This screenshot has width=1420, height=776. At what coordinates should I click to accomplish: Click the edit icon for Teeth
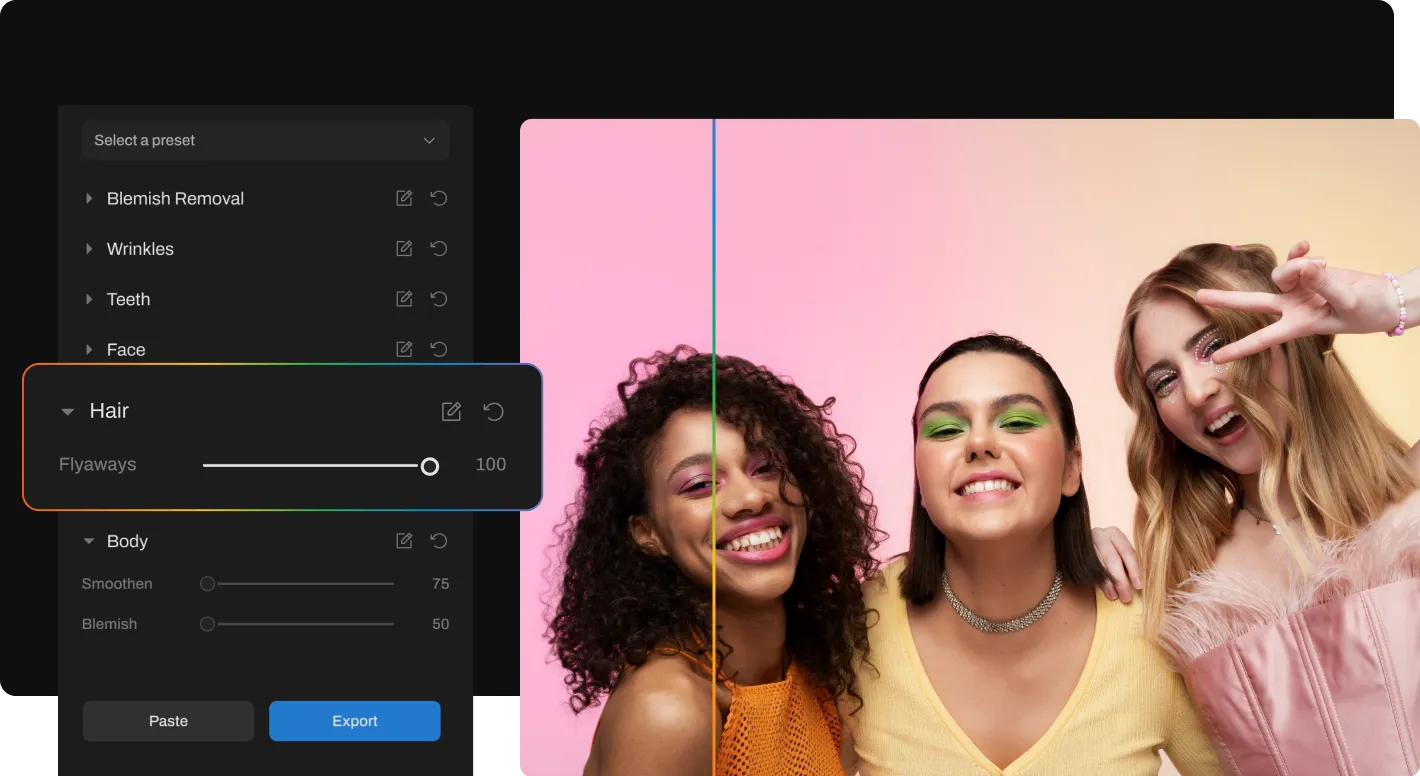pos(404,298)
